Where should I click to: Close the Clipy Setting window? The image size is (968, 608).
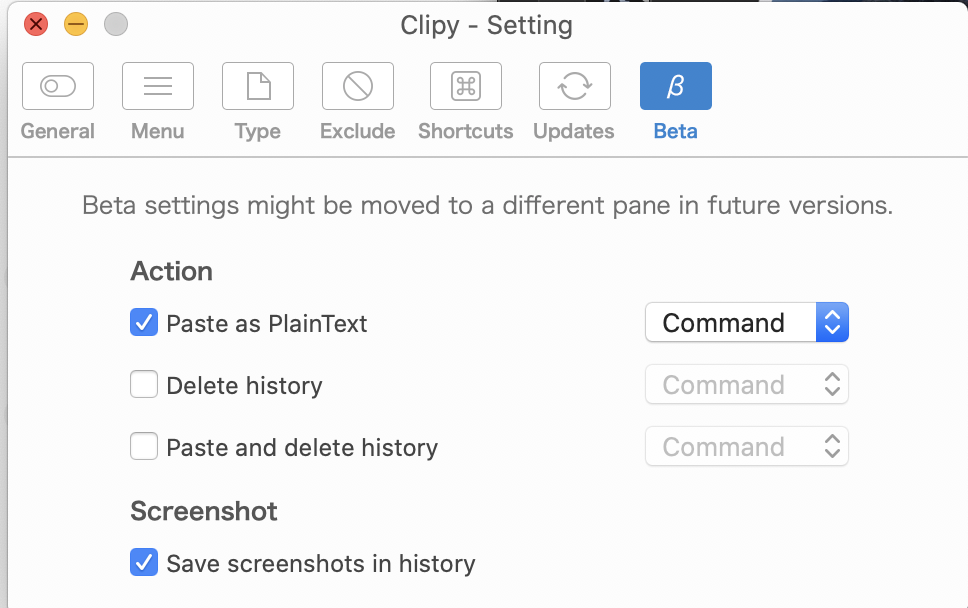tap(36, 24)
